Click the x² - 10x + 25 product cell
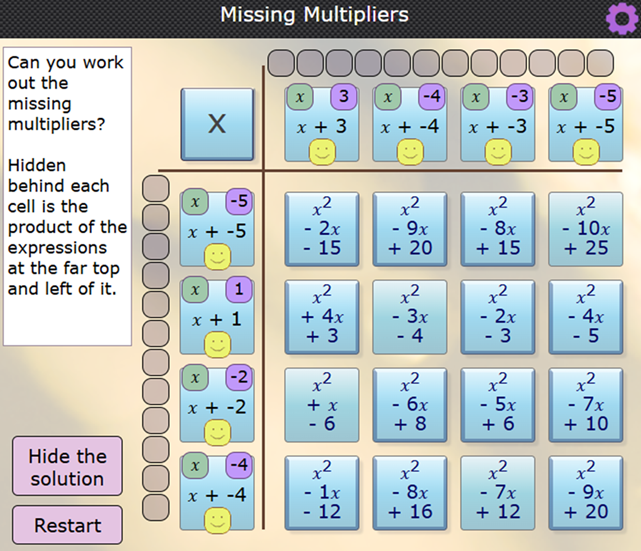Screen dimensions: 641x551 (x=585, y=228)
